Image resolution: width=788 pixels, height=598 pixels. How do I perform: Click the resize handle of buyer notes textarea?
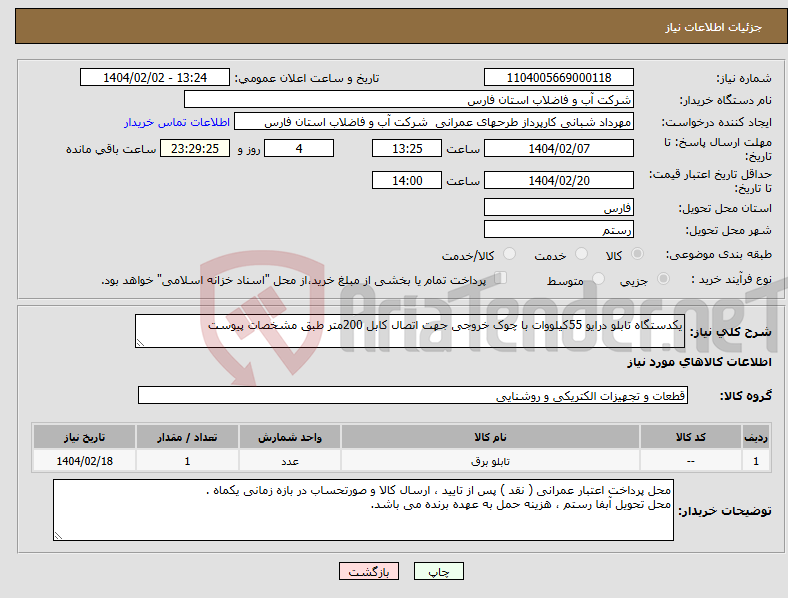pyautogui.click(x=58, y=536)
